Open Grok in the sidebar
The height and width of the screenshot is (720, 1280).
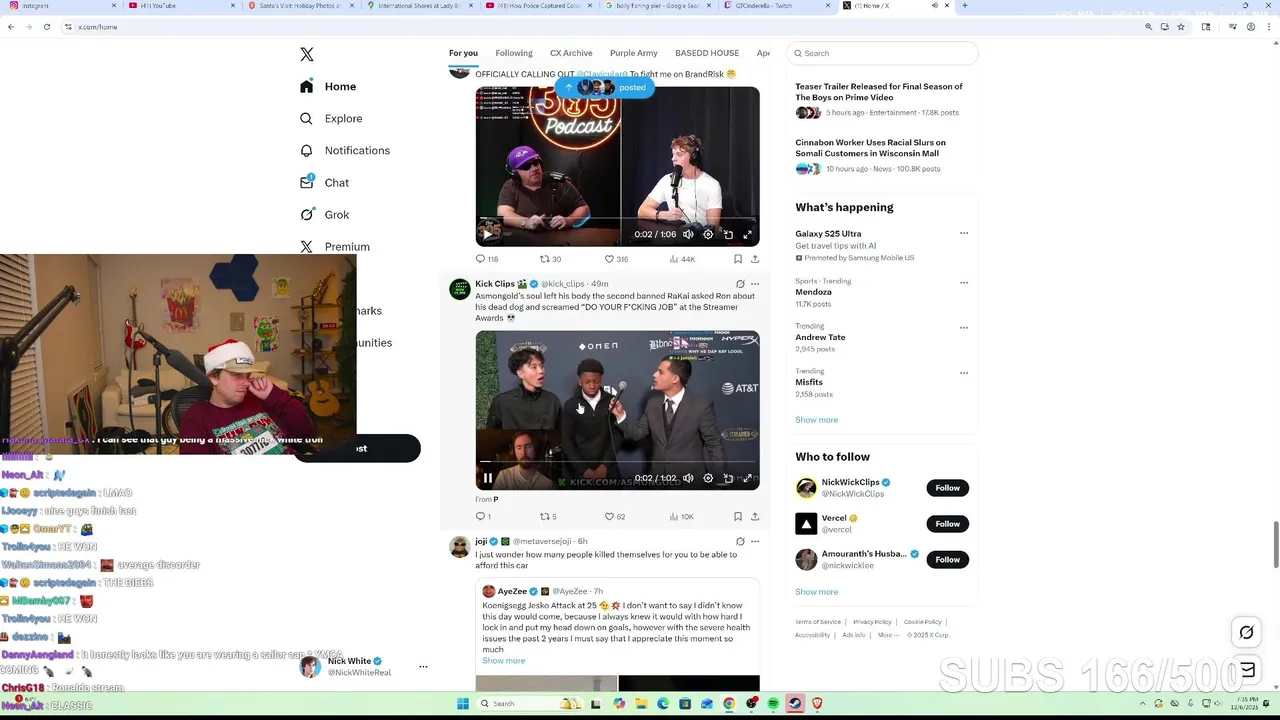coord(325,214)
